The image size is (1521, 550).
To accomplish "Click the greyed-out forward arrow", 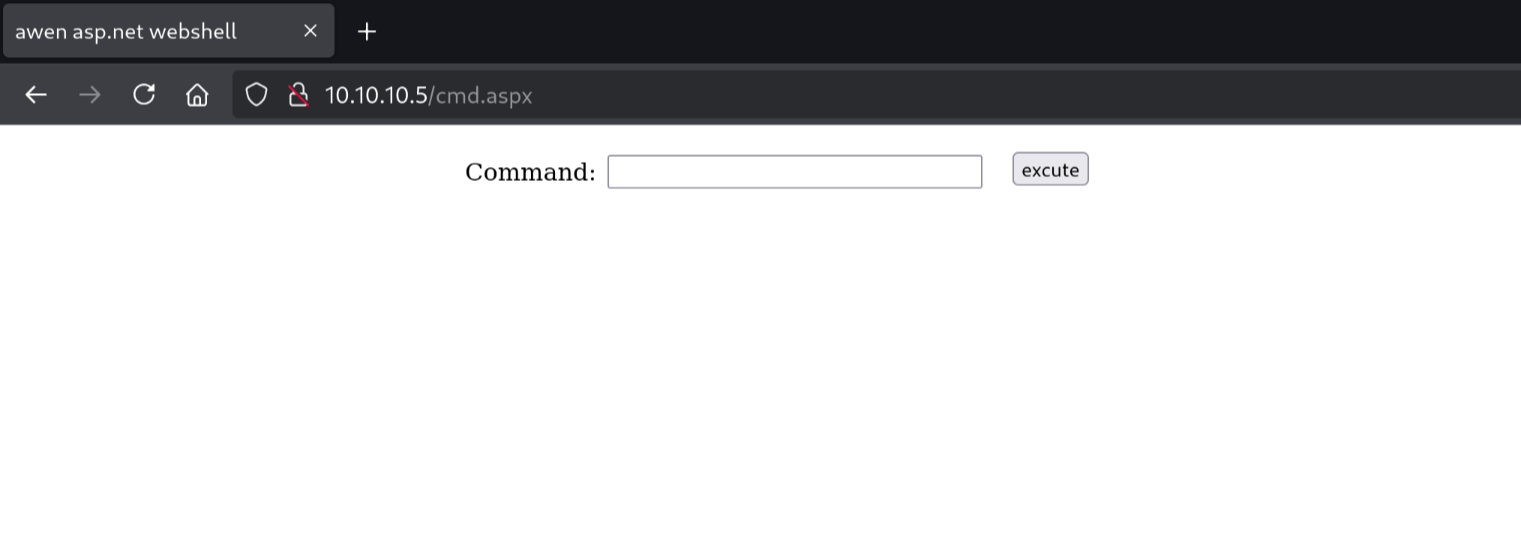I will (x=90, y=95).
